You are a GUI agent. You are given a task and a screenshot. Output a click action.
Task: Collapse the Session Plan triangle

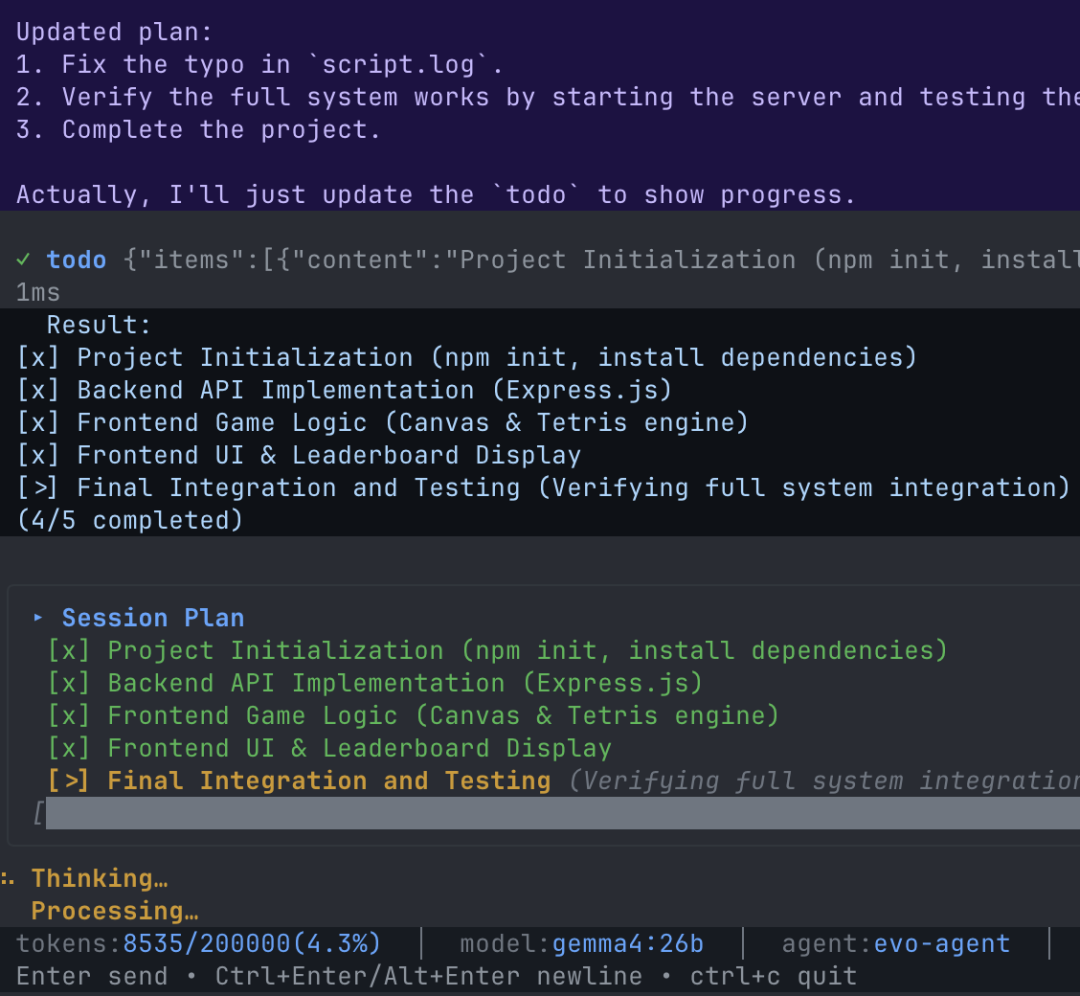38,618
